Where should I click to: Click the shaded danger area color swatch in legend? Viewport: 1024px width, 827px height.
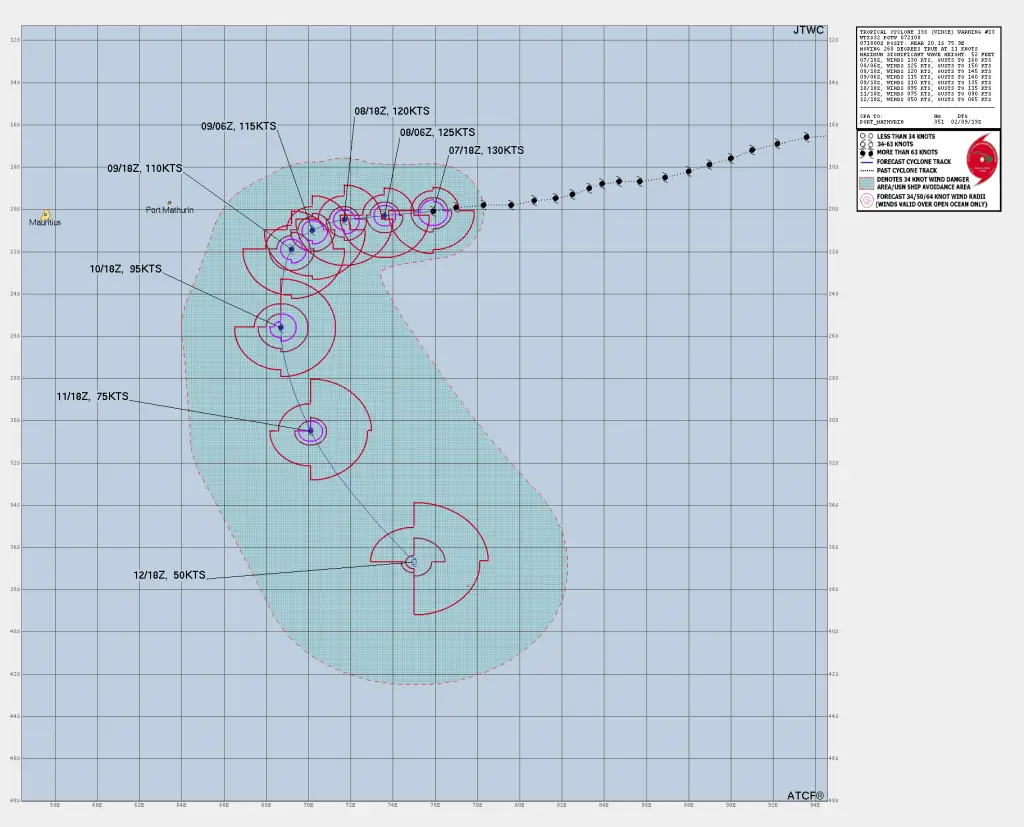pyautogui.click(x=867, y=183)
